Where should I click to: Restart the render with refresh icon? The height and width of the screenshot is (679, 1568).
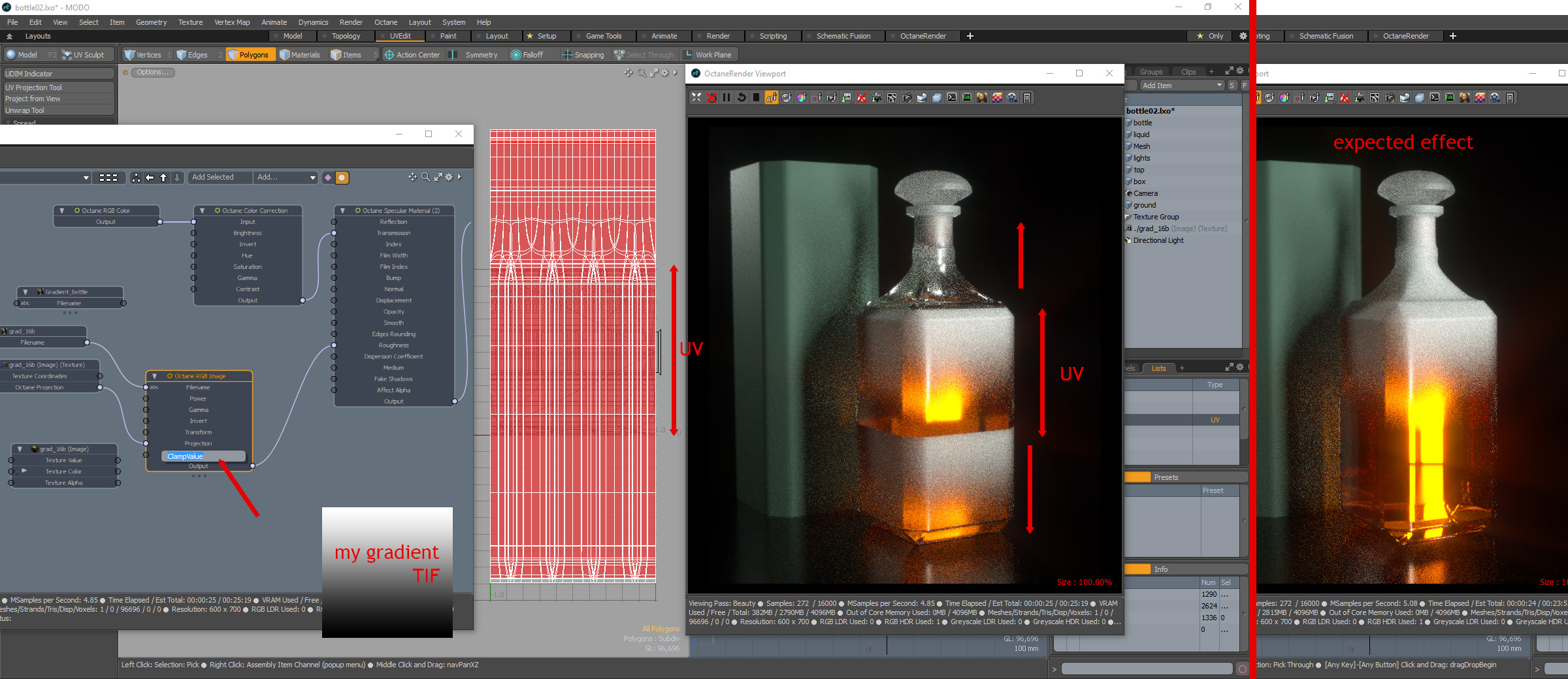(x=742, y=98)
